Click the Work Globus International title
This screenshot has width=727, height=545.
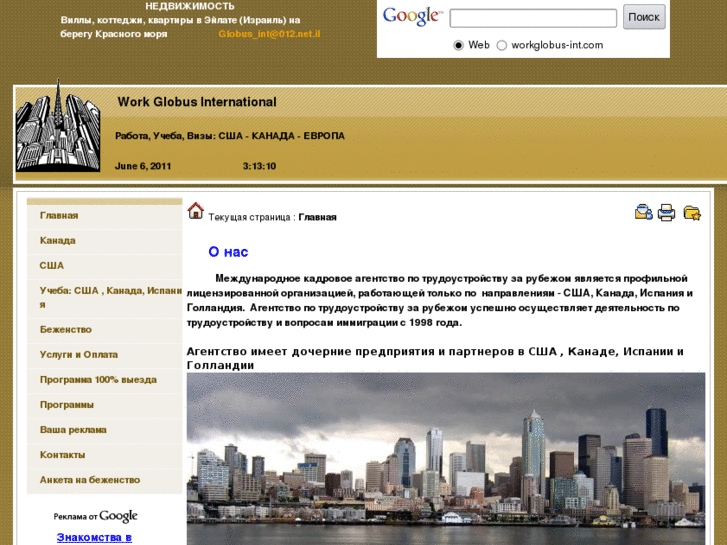[x=197, y=102]
